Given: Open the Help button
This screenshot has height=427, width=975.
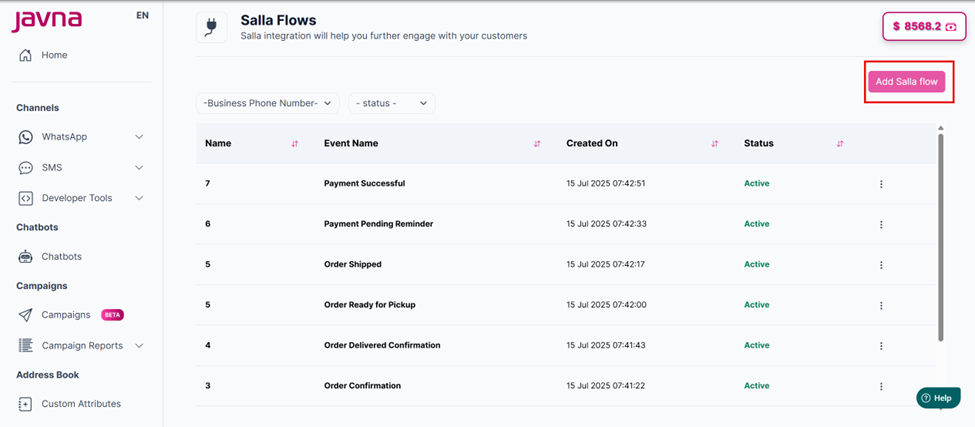Looking at the screenshot, I should pyautogui.click(x=938, y=398).
